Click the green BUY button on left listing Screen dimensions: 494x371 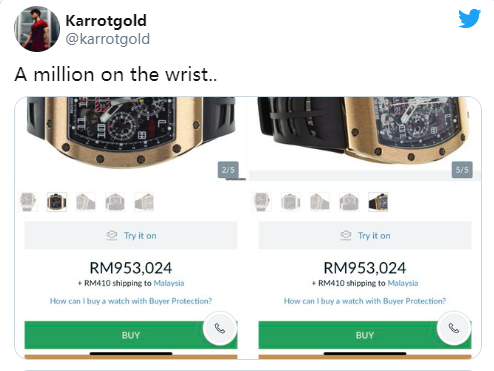click(x=131, y=335)
